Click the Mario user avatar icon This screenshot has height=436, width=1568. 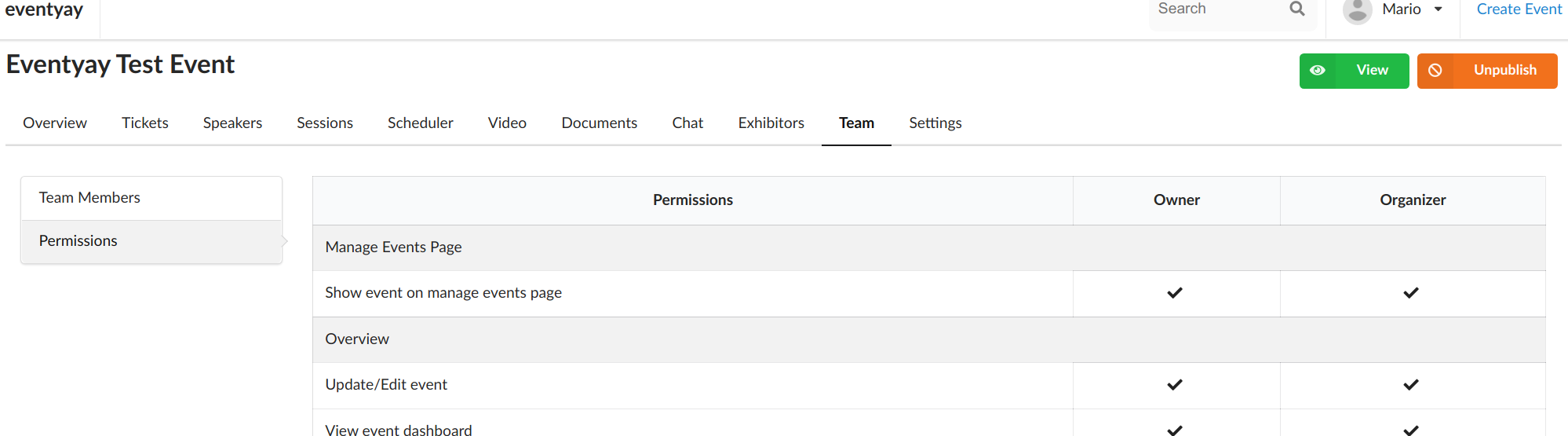[1357, 11]
